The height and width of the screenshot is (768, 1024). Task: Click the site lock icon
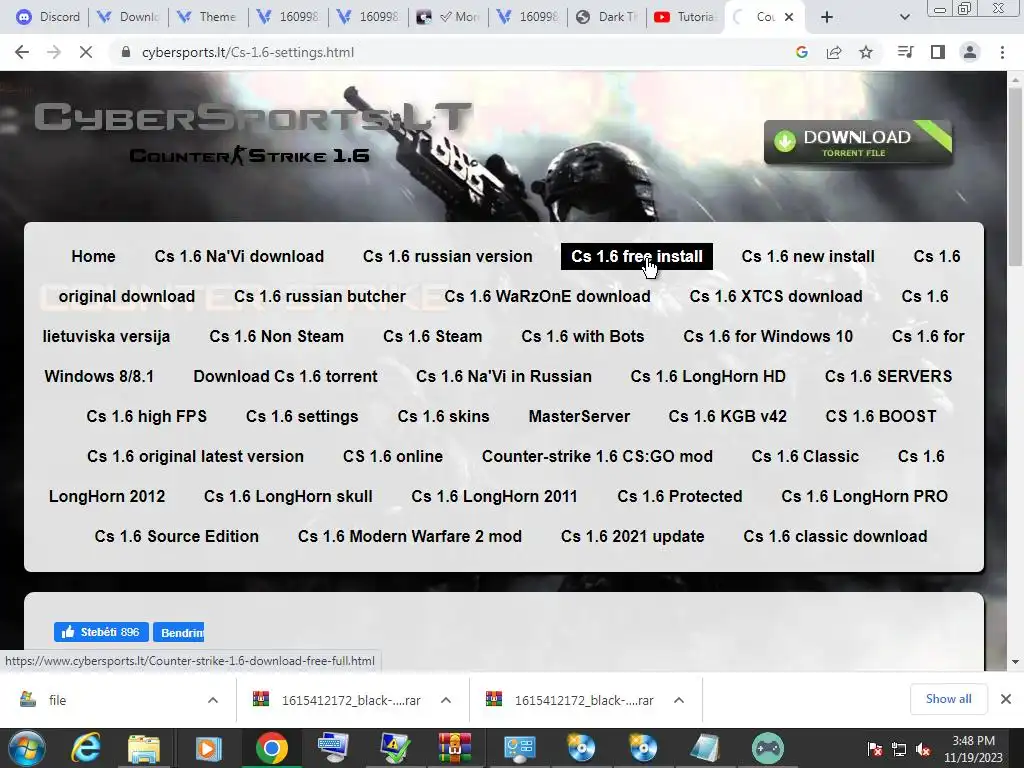tap(126, 52)
